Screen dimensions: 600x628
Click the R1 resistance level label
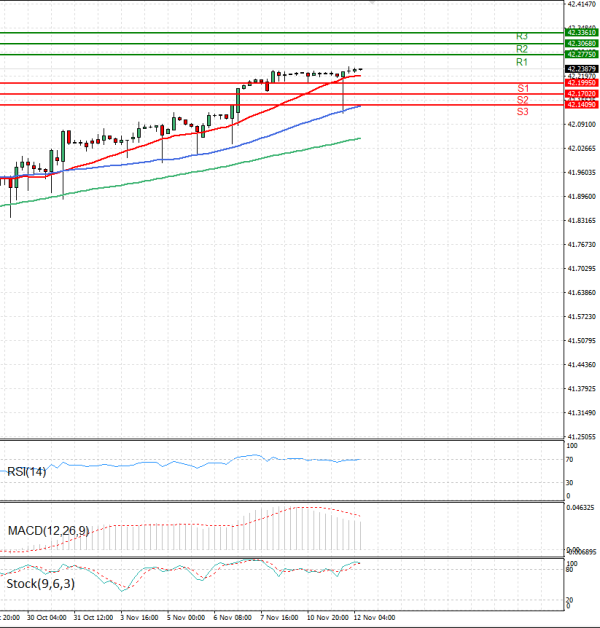click(x=522, y=62)
